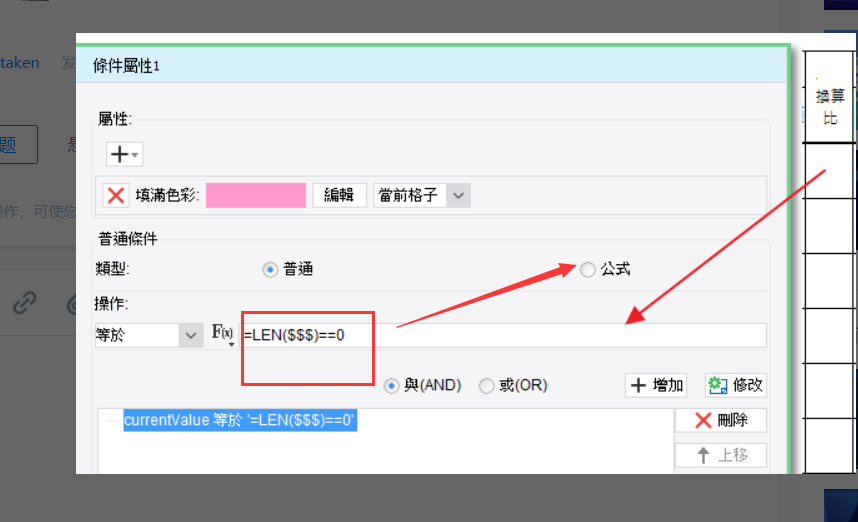The height and width of the screenshot is (522, 858).
Task: Click the 刪除 button to delete the condition
Action: (x=721, y=420)
